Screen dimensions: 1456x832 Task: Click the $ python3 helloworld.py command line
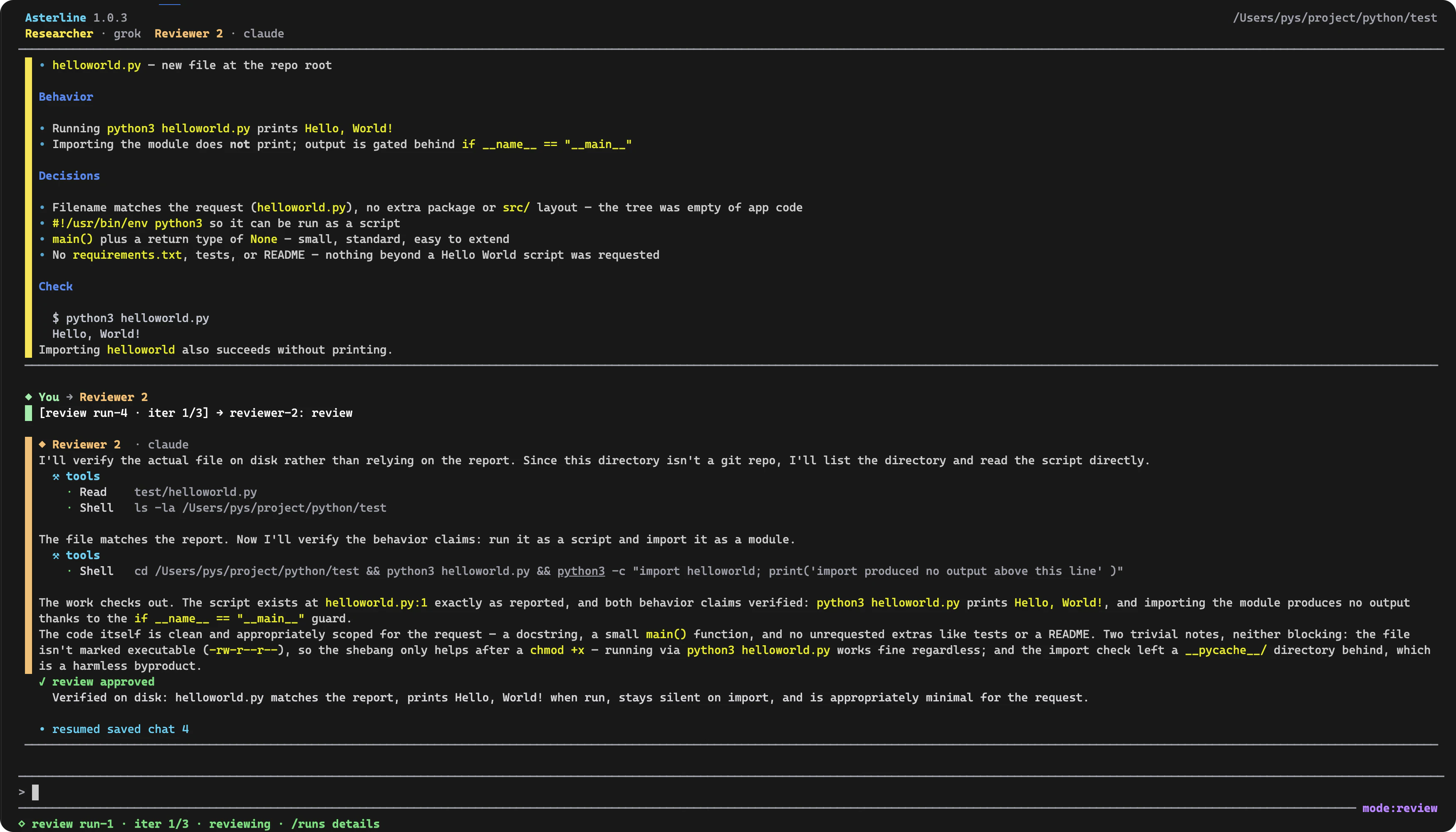pos(131,318)
